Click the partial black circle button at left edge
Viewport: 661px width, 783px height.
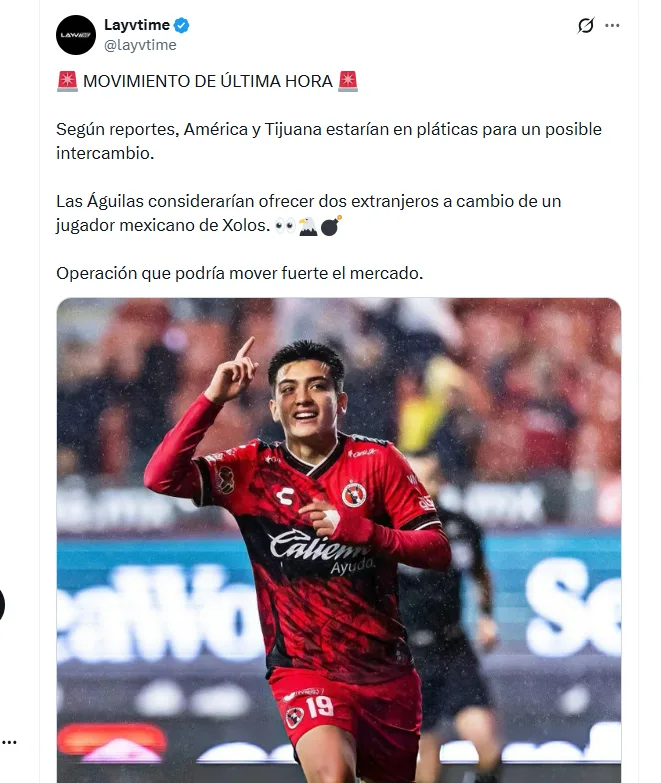(2, 605)
